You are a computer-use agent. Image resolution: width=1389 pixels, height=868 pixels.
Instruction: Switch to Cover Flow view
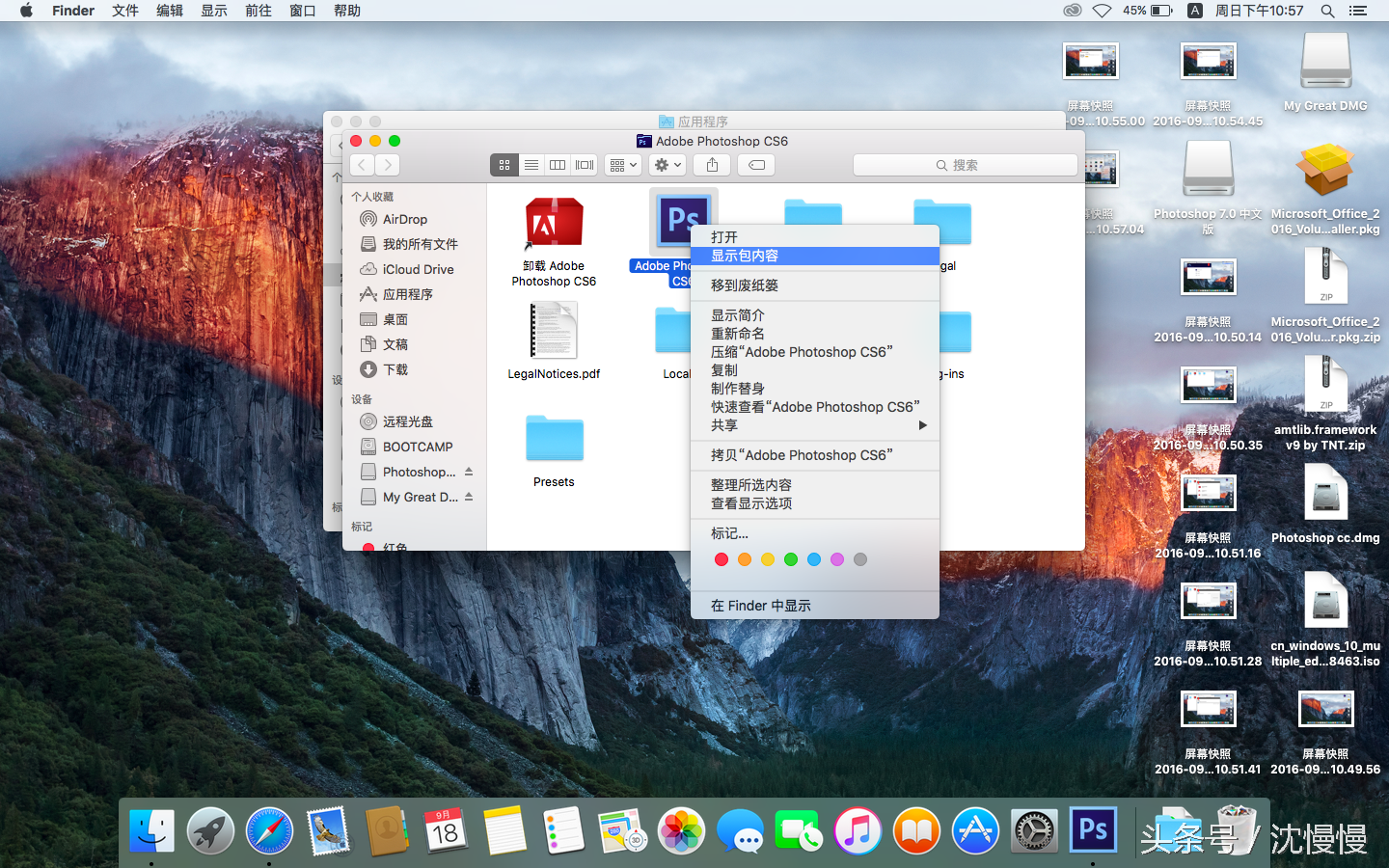(x=585, y=165)
